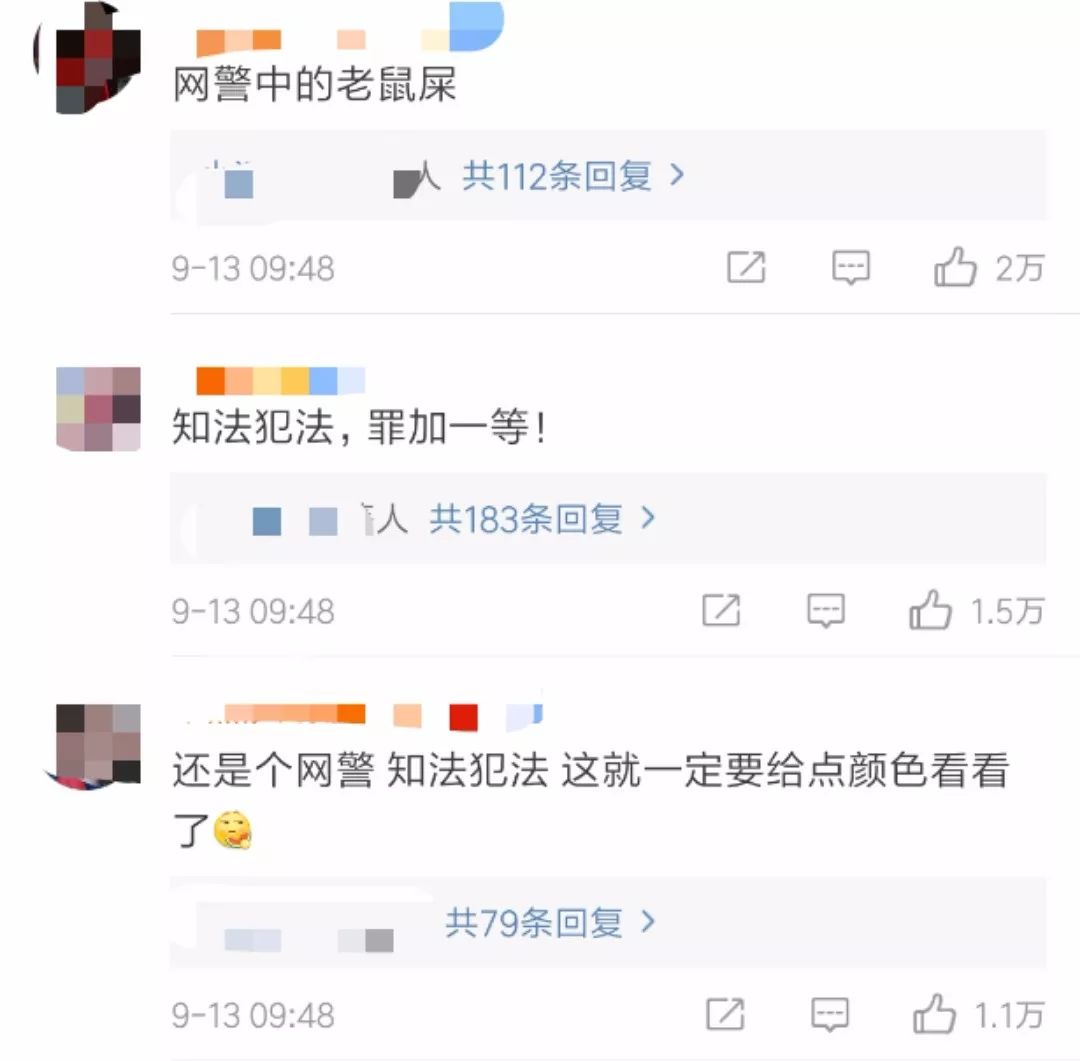Tap the reply icon on the 知法犯法，罪加一等 comment
This screenshot has height=1061, width=1080.
coord(826,611)
